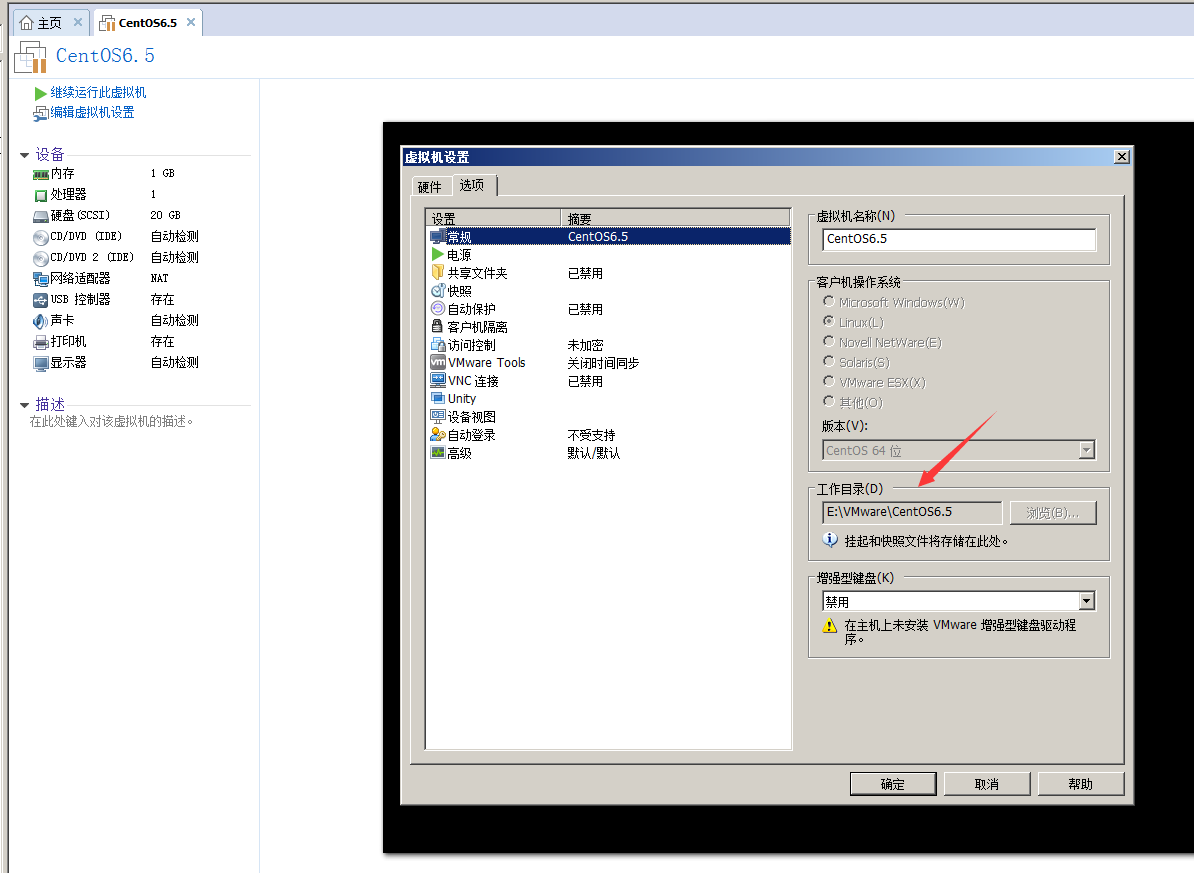Screen dimensions: 1194x873
Task: Close the CentOS6.5 tab
Action: pyautogui.click(x=191, y=22)
